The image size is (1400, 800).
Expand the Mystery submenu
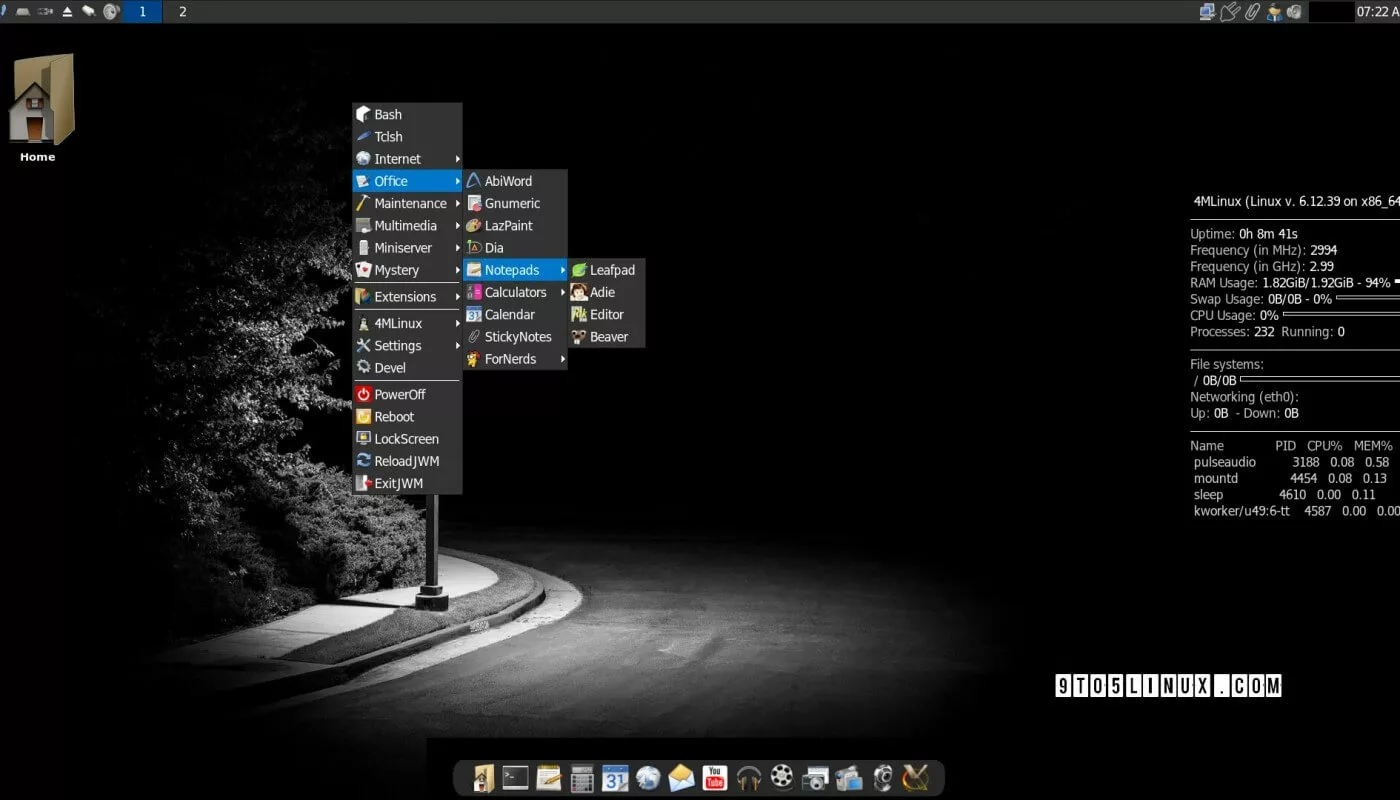tap(407, 270)
